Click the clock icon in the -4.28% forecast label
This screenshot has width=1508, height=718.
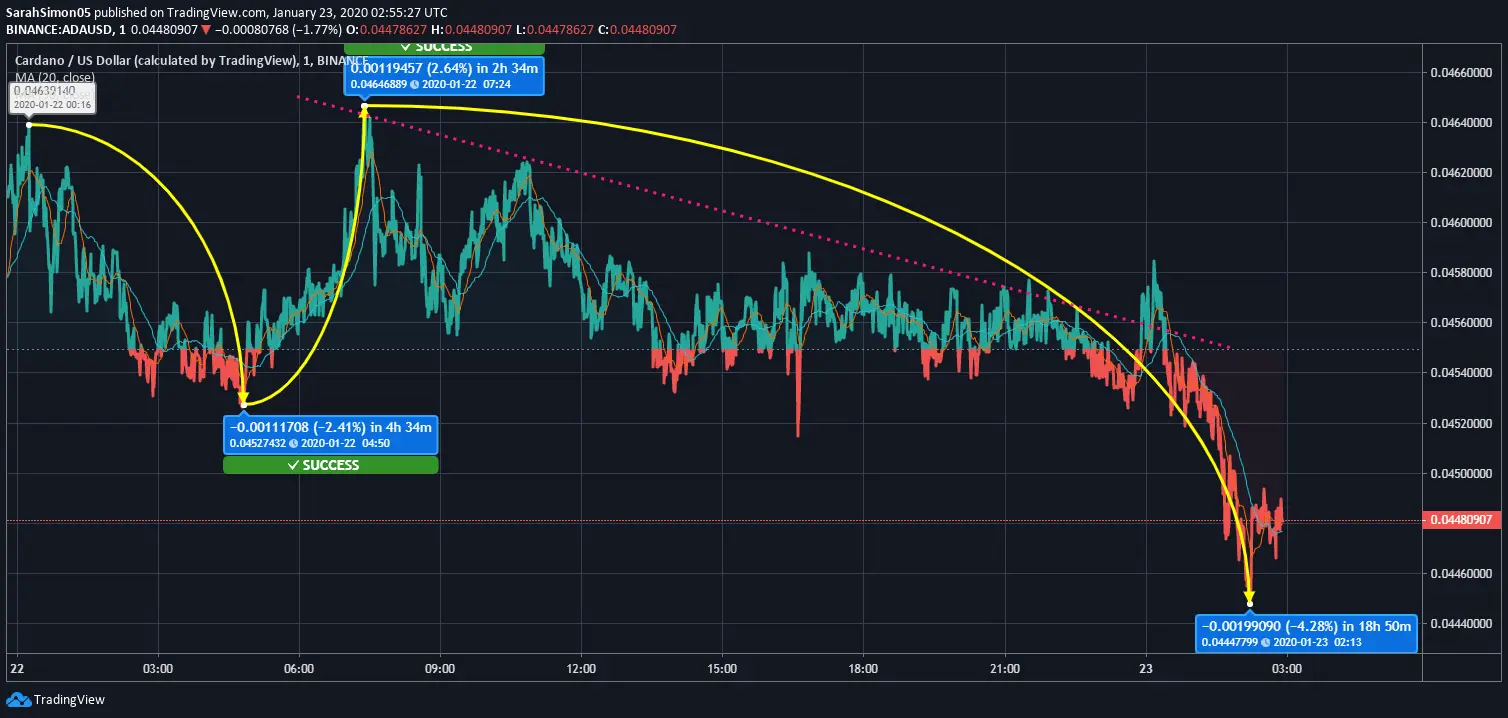pos(1267,642)
